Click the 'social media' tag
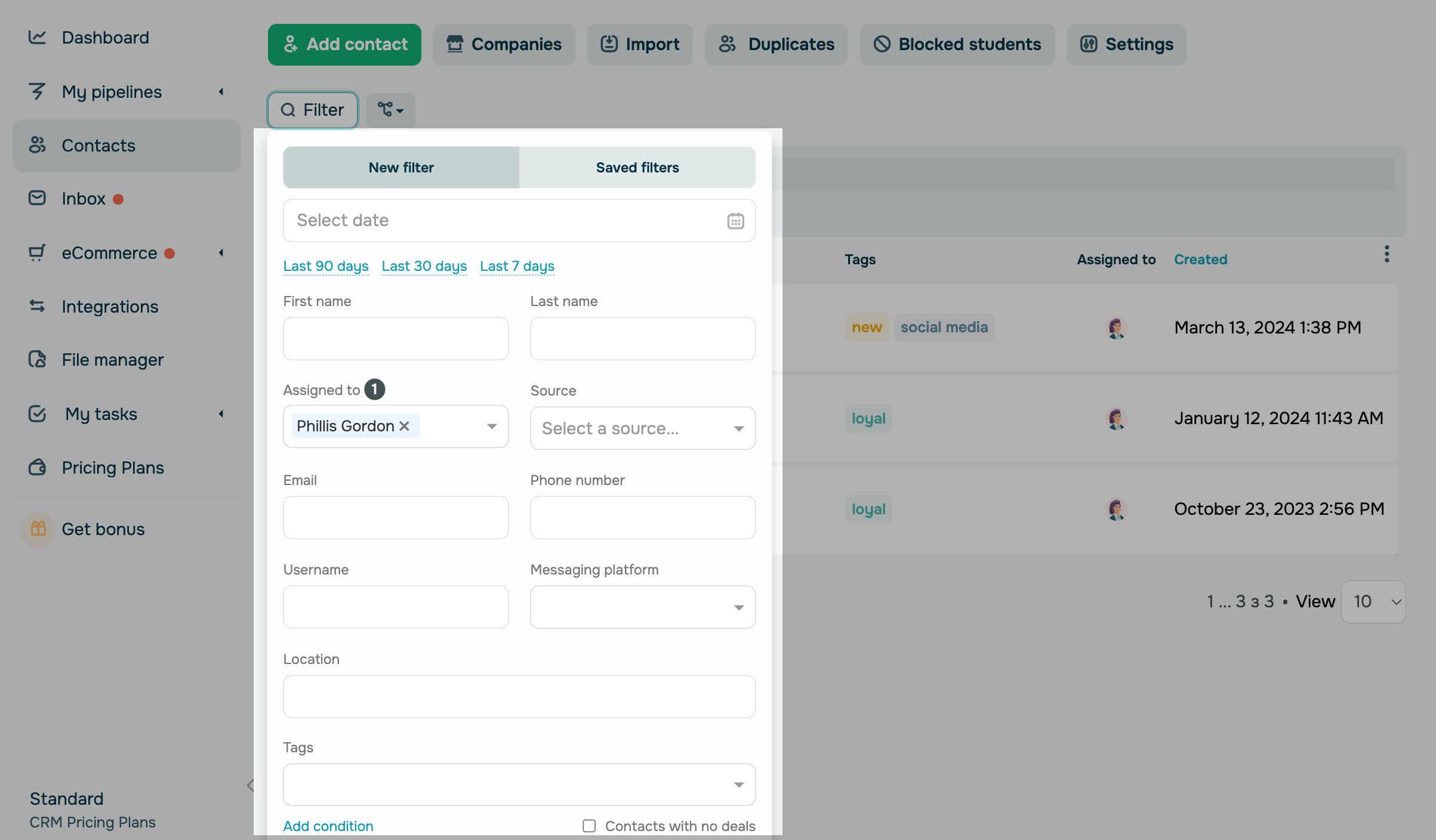1436x840 pixels. 944,328
